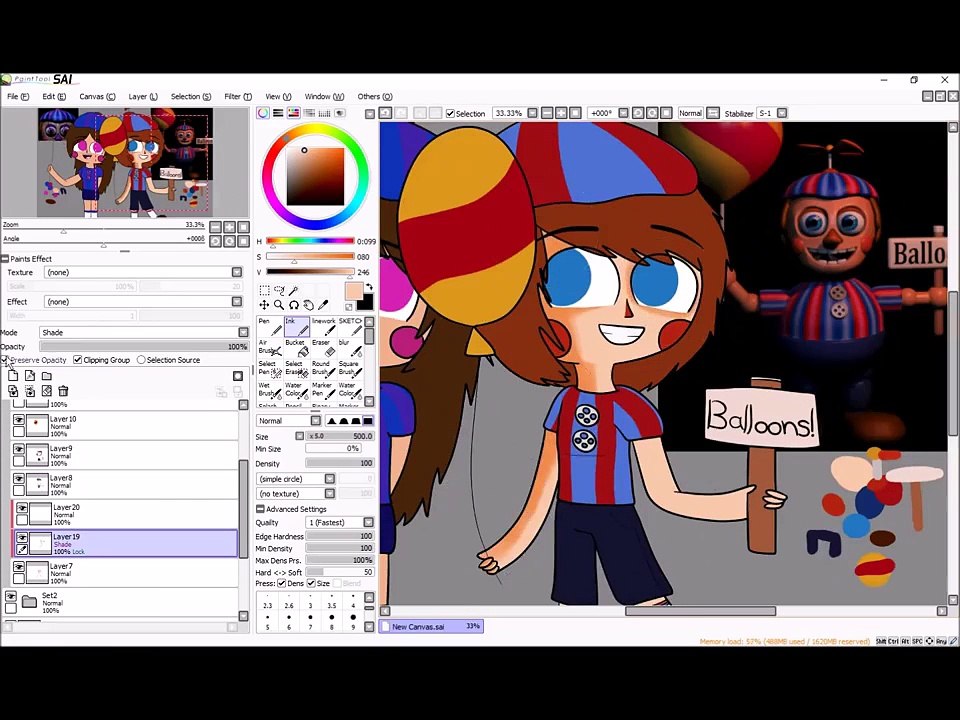Select the magic wand tool
The height and width of the screenshot is (720, 960).
coord(293,290)
